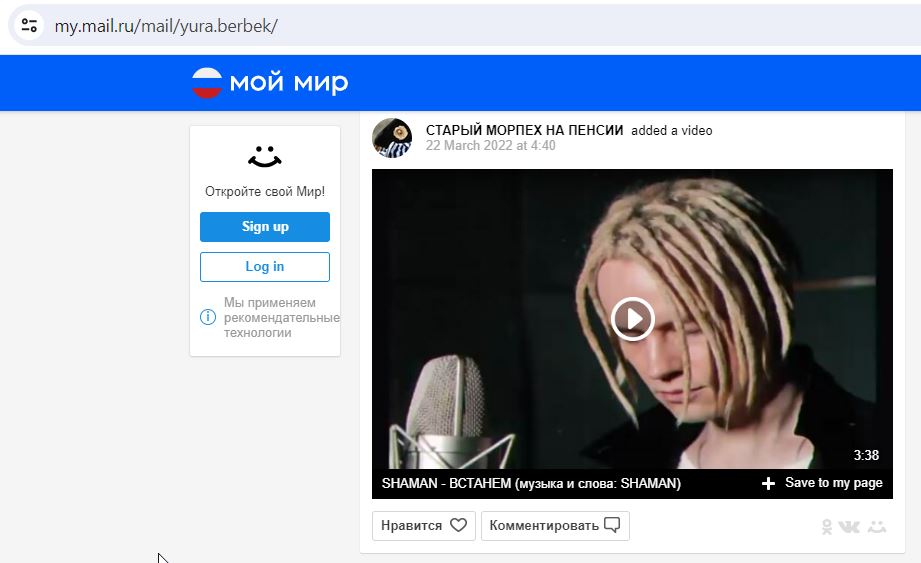
Task: Like the post with the Нравится button
Action: [x=423, y=525]
